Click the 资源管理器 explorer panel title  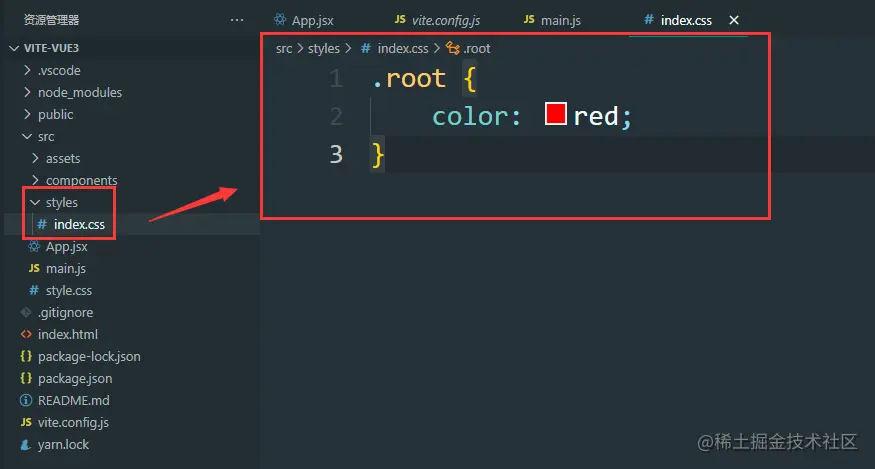tap(51, 20)
